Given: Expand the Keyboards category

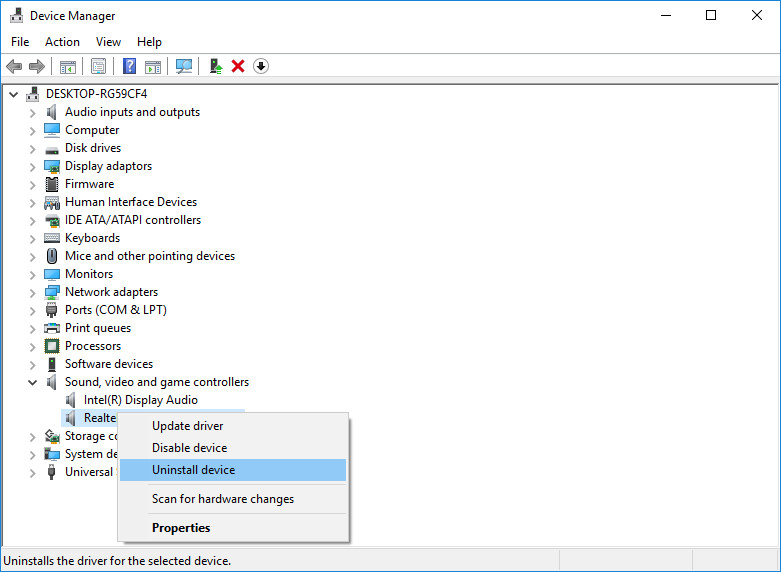Looking at the screenshot, I should [x=32, y=239].
